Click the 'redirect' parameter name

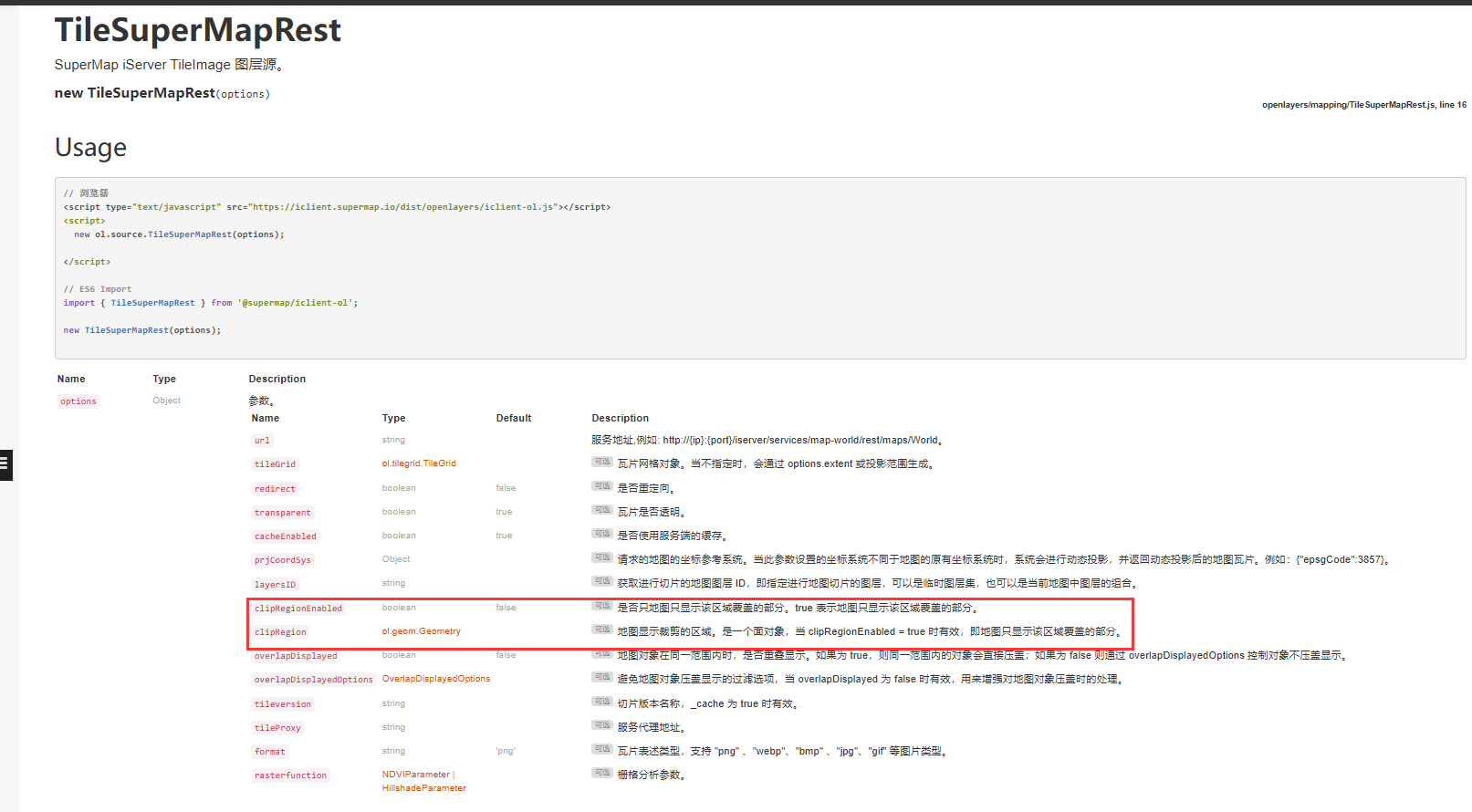[x=275, y=489]
